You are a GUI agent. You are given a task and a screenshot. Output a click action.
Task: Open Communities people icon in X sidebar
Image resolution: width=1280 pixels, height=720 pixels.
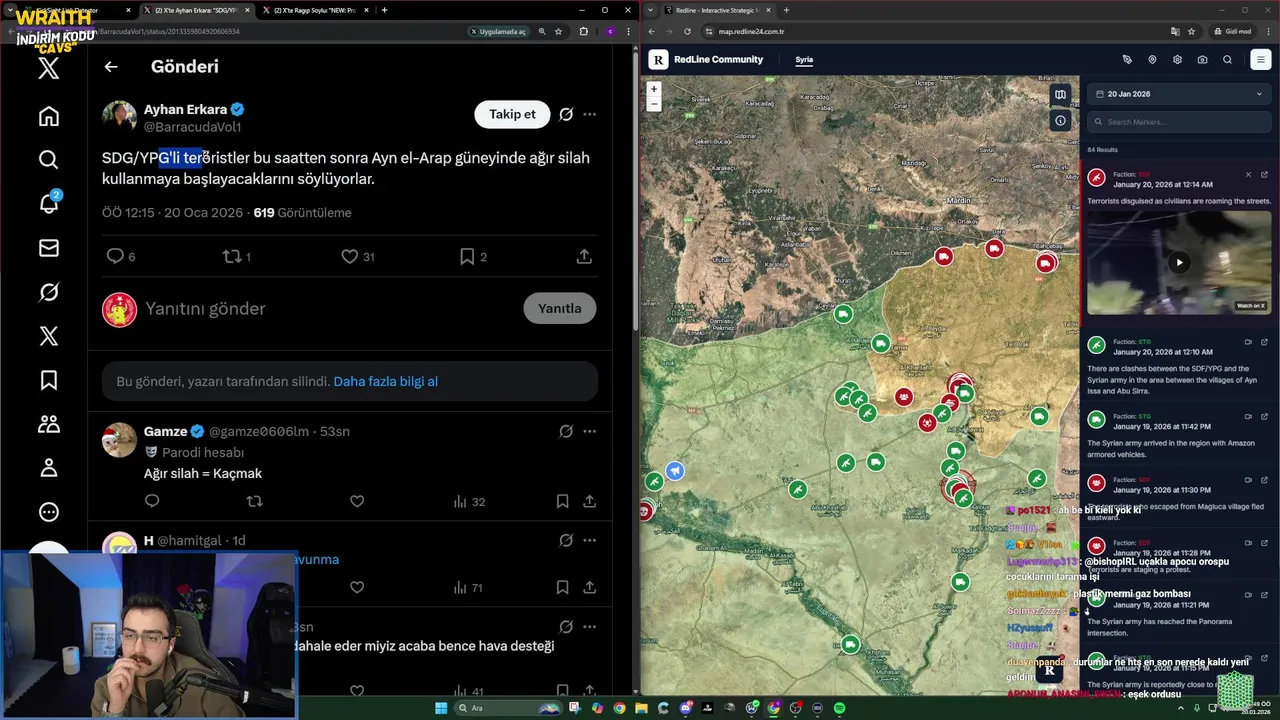coord(48,424)
